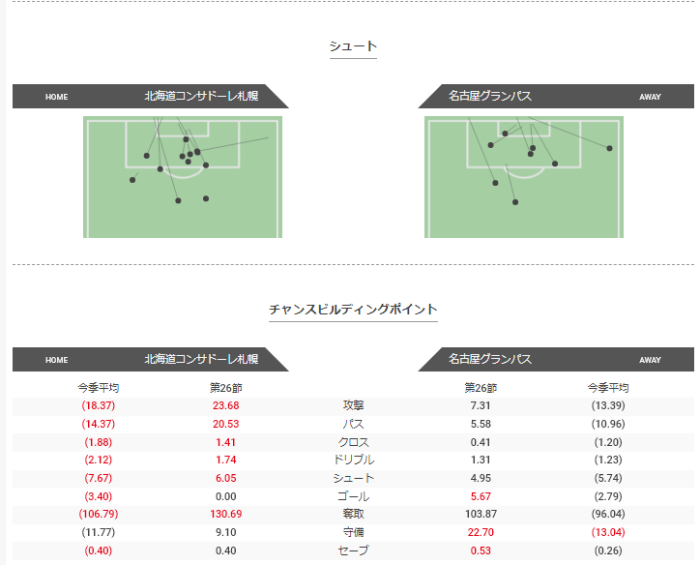Select 名古屋グランパス header above the shot map
This screenshot has width=700, height=565.
click(490, 97)
